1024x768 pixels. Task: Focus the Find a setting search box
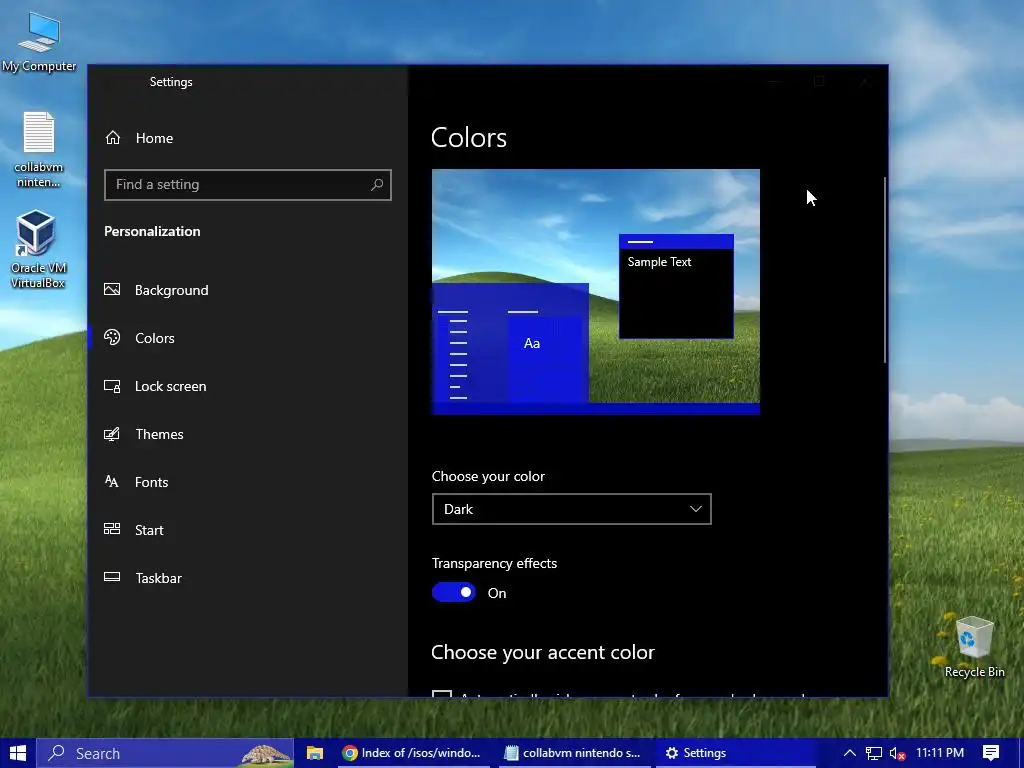(x=248, y=185)
